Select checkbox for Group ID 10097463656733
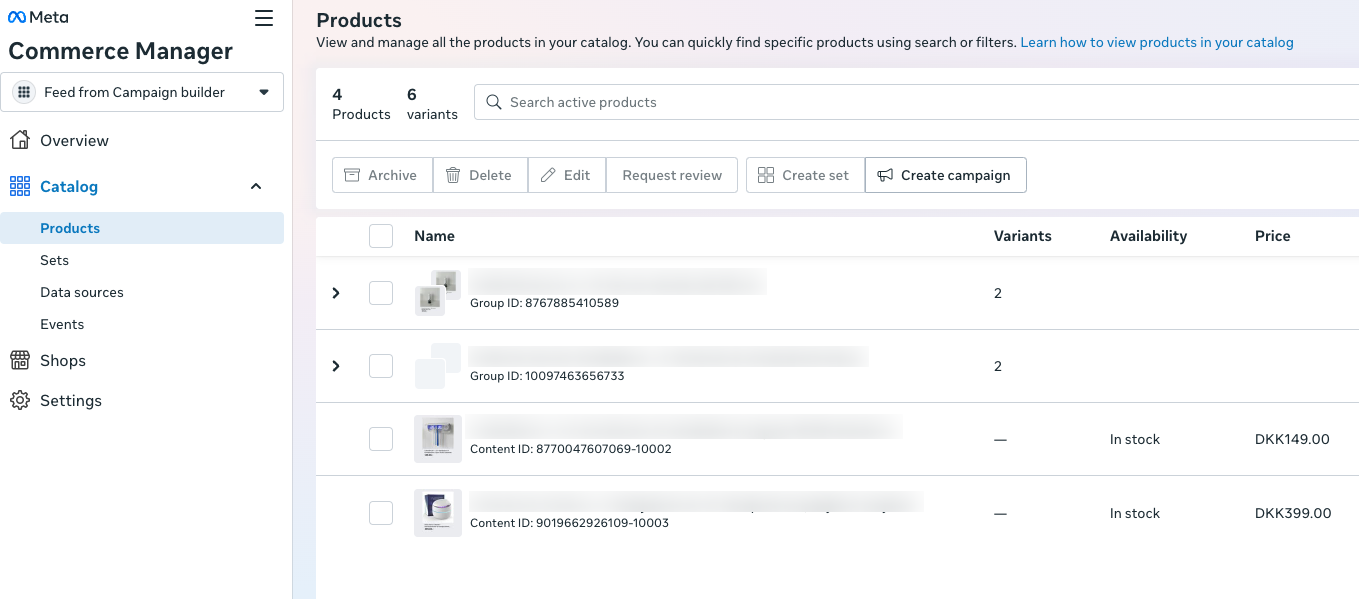The height and width of the screenshot is (599, 1359). [381, 366]
